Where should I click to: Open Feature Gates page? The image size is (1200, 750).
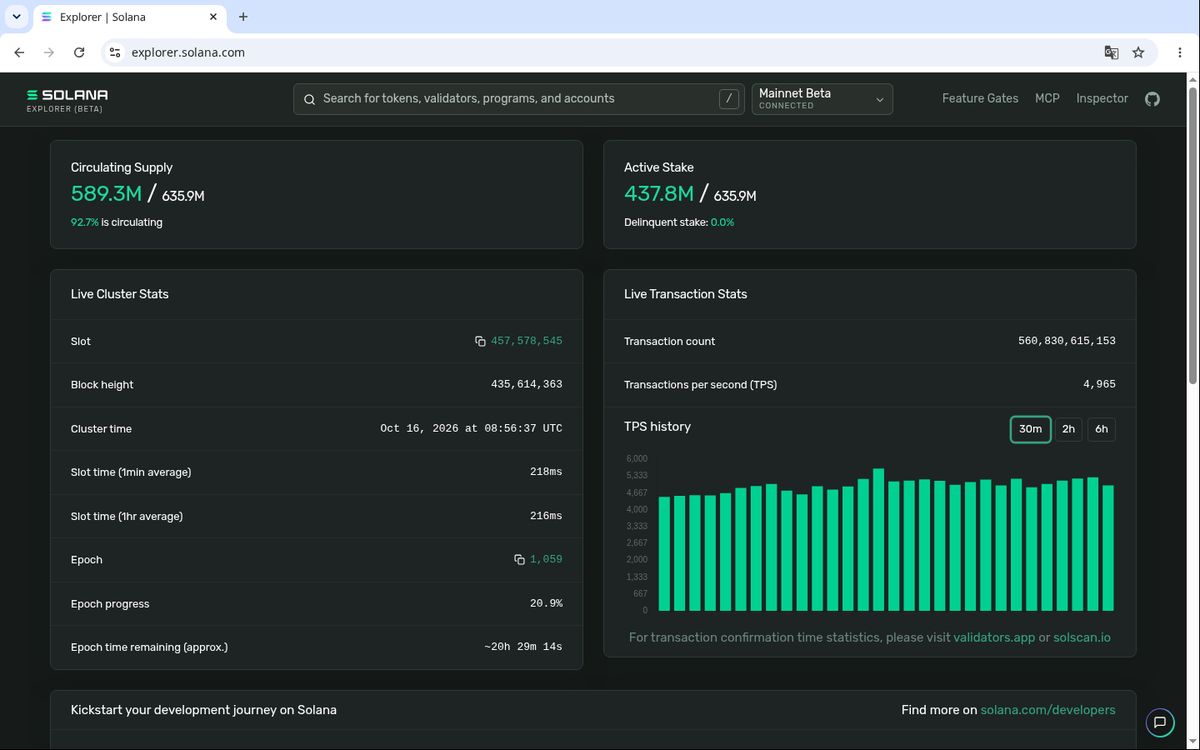coord(980,99)
